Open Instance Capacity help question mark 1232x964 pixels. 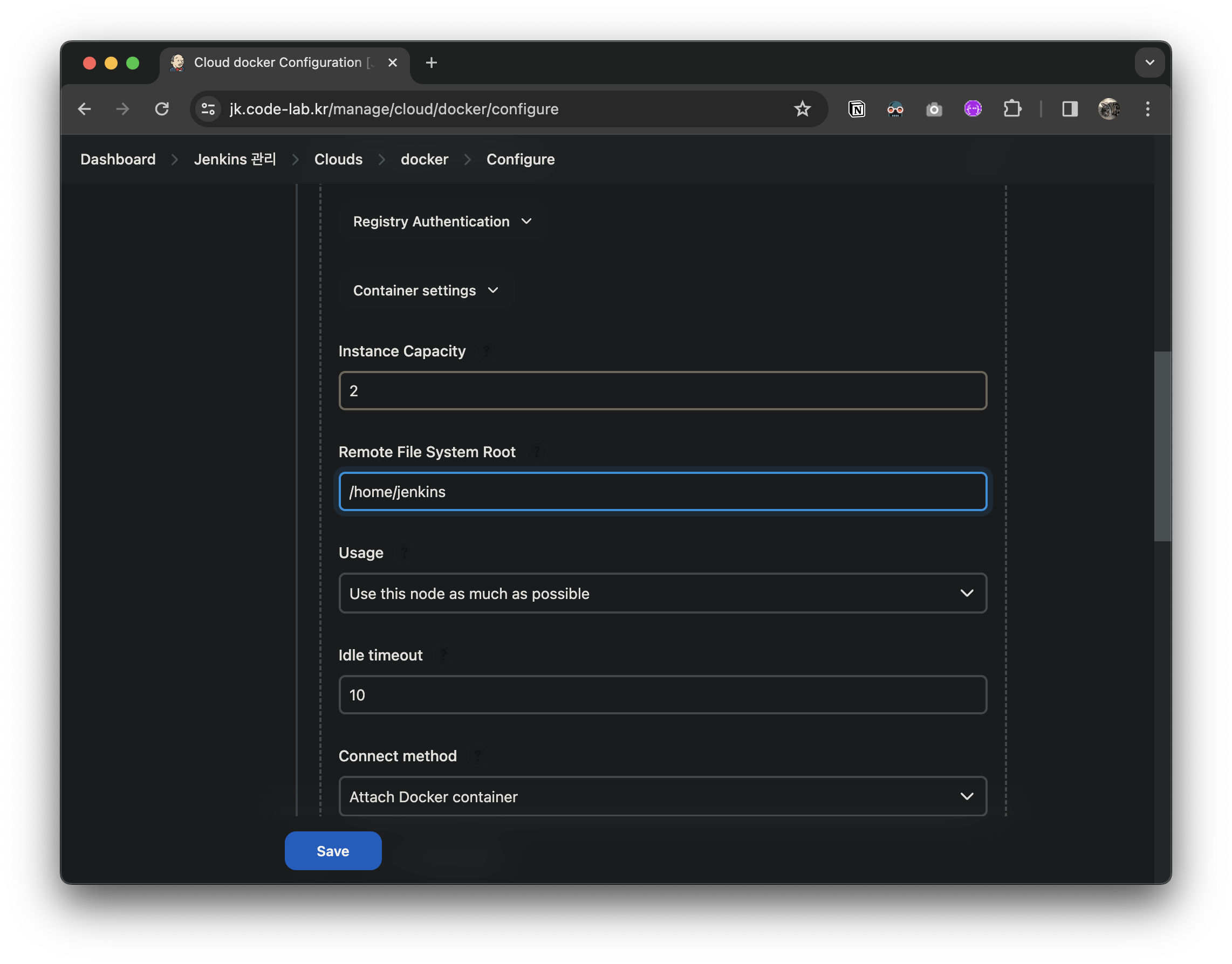pos(485,351)
